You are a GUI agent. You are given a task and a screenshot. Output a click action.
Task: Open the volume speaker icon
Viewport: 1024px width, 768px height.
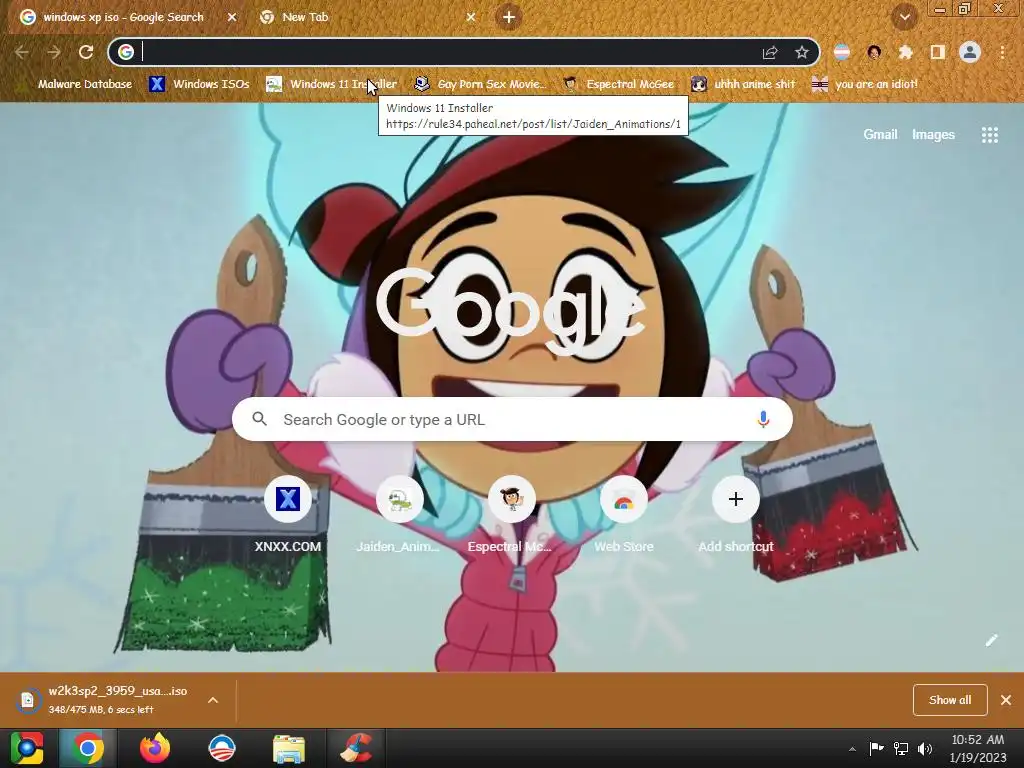pyautogui.click(x=925, y=749)
